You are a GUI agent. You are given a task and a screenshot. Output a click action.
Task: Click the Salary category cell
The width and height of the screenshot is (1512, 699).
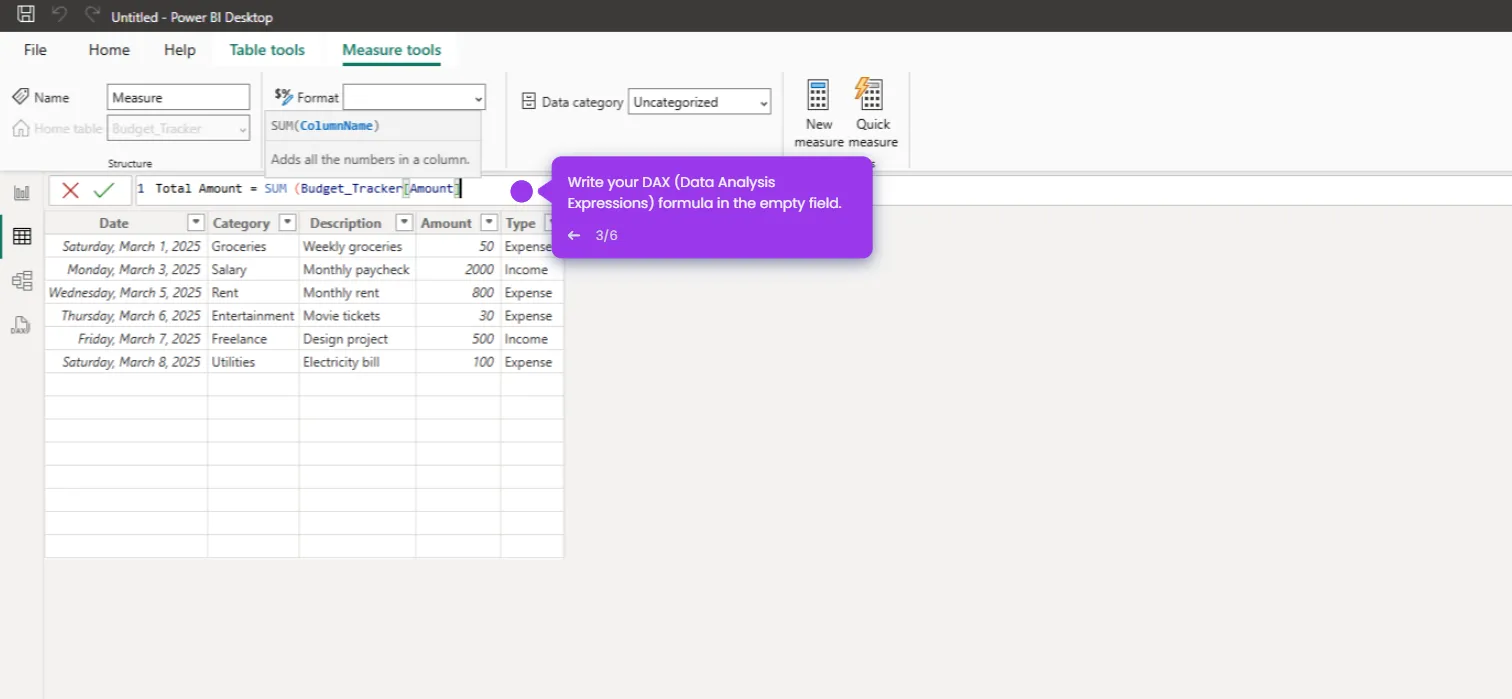[x=253, y=269]
